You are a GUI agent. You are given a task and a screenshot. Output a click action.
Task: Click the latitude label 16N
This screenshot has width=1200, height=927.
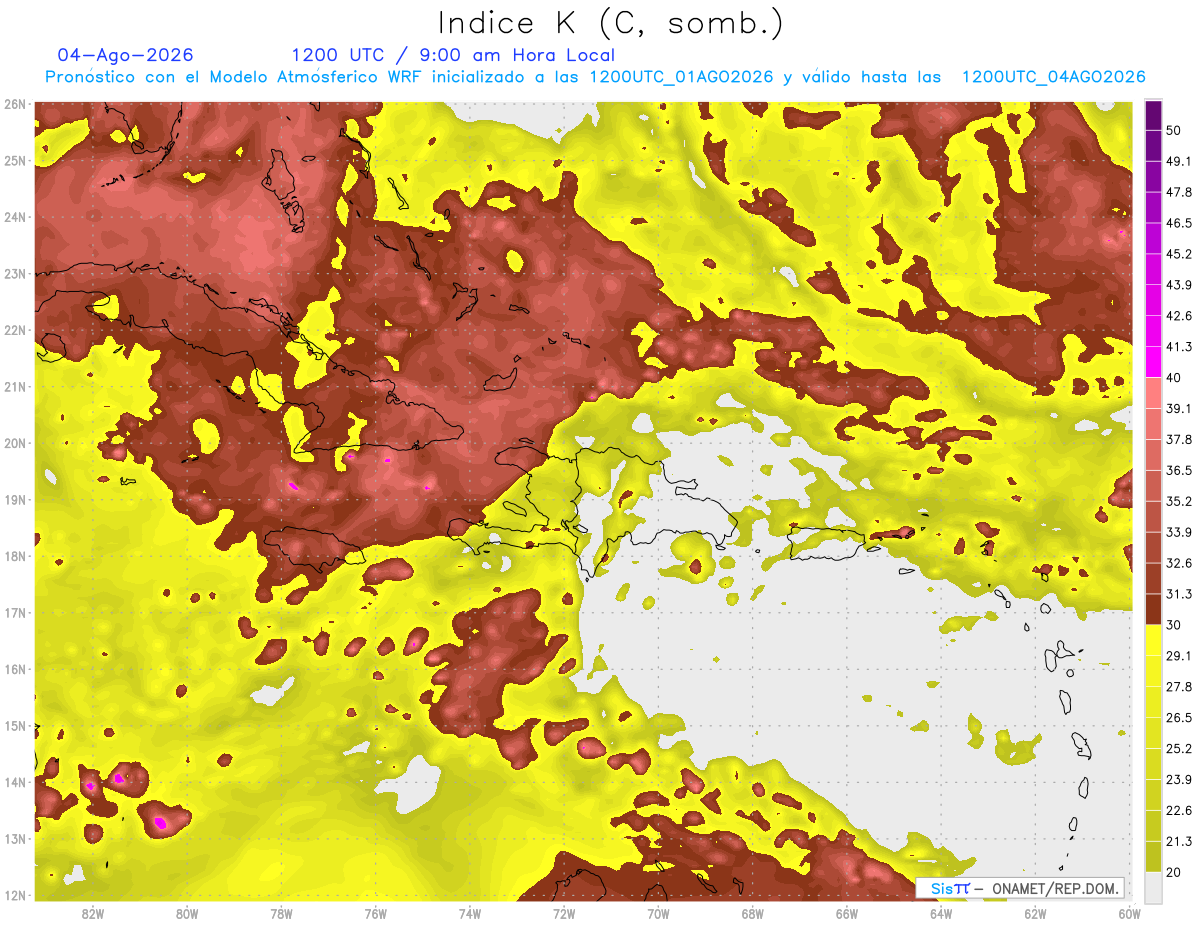coord(15,669)
